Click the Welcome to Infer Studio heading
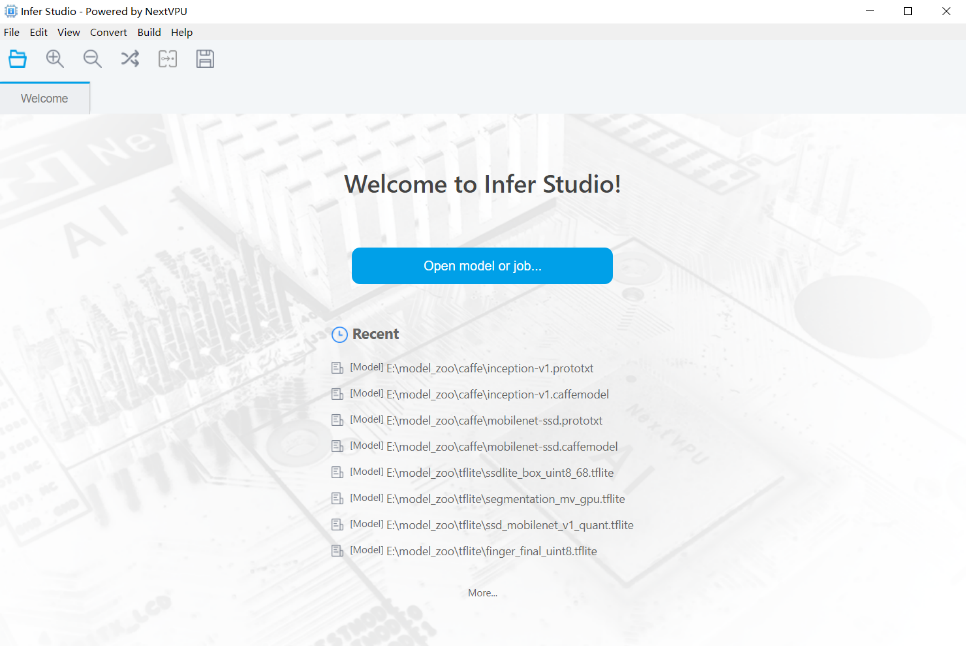The height and width of the screenshot is (646, 966). (x=482, y=184)
